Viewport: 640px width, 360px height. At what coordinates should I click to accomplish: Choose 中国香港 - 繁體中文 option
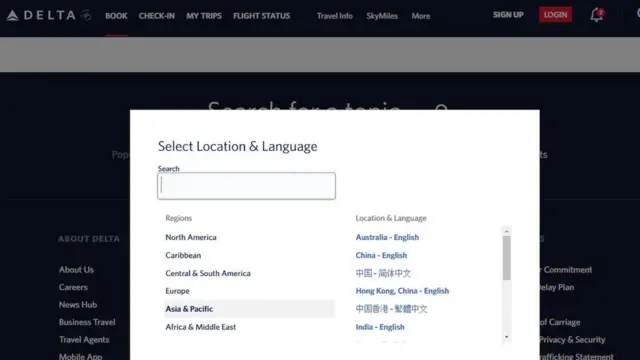[x=391, y=309]
